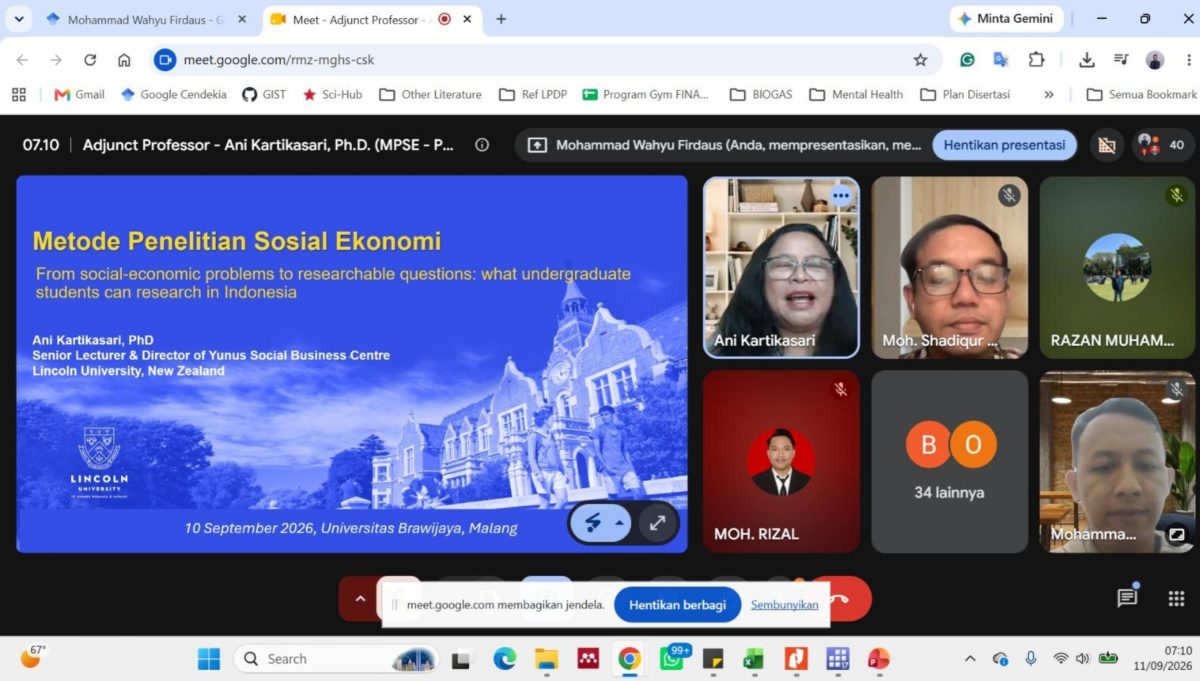The height and width of the screenshot is (681, 1200).
Task: Select Ani Kartikasari video tile
Action: pos(781,268)
